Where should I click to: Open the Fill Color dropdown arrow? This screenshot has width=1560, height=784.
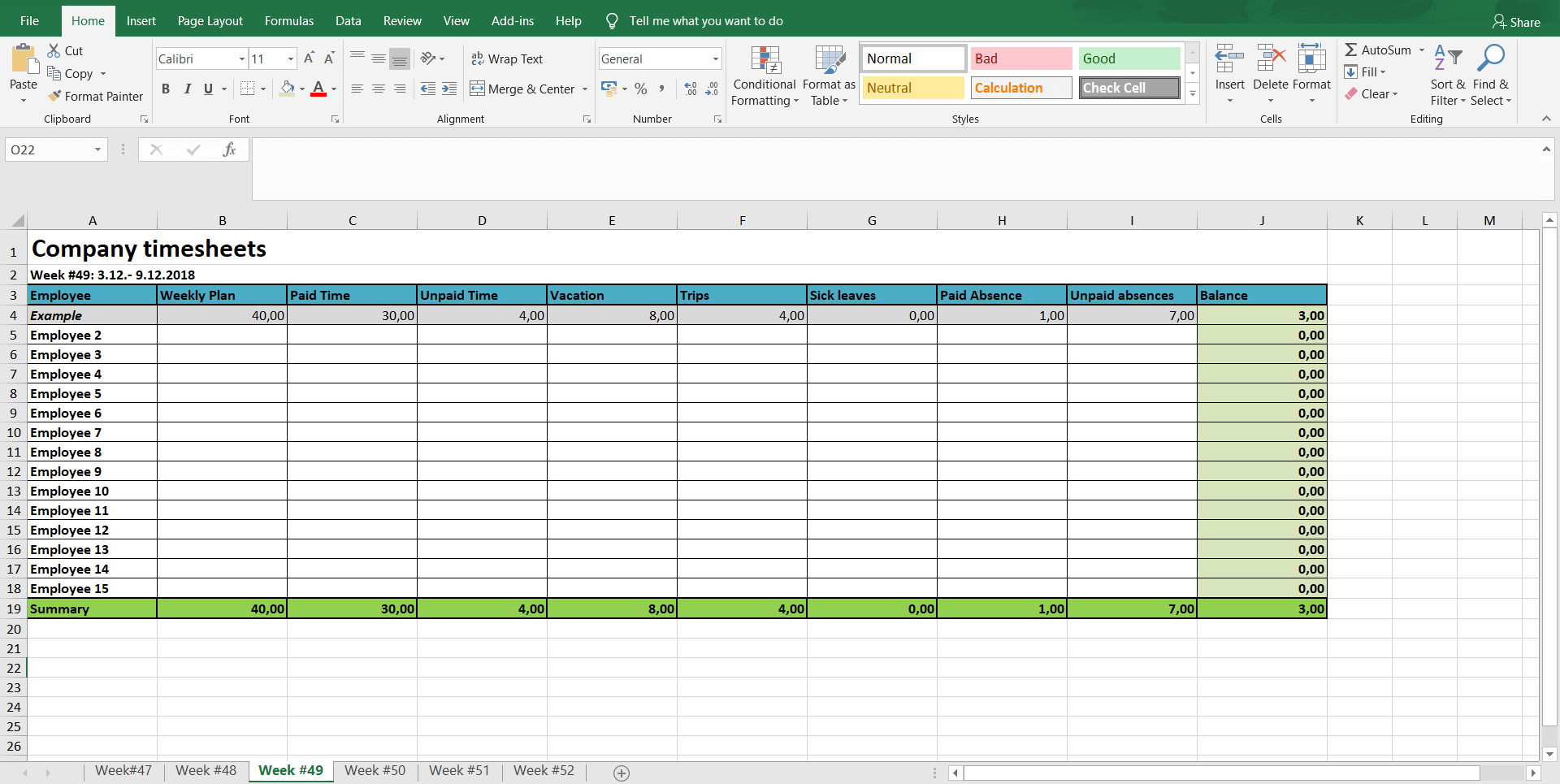point(301,89)
